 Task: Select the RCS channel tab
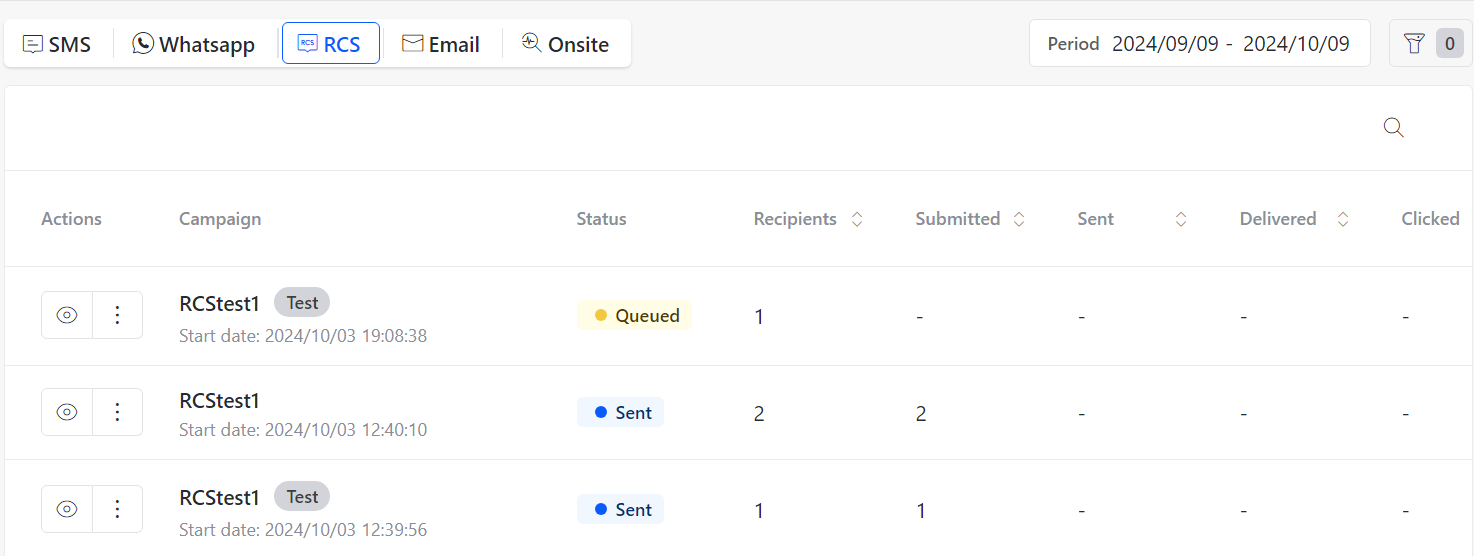coord(331,43)
